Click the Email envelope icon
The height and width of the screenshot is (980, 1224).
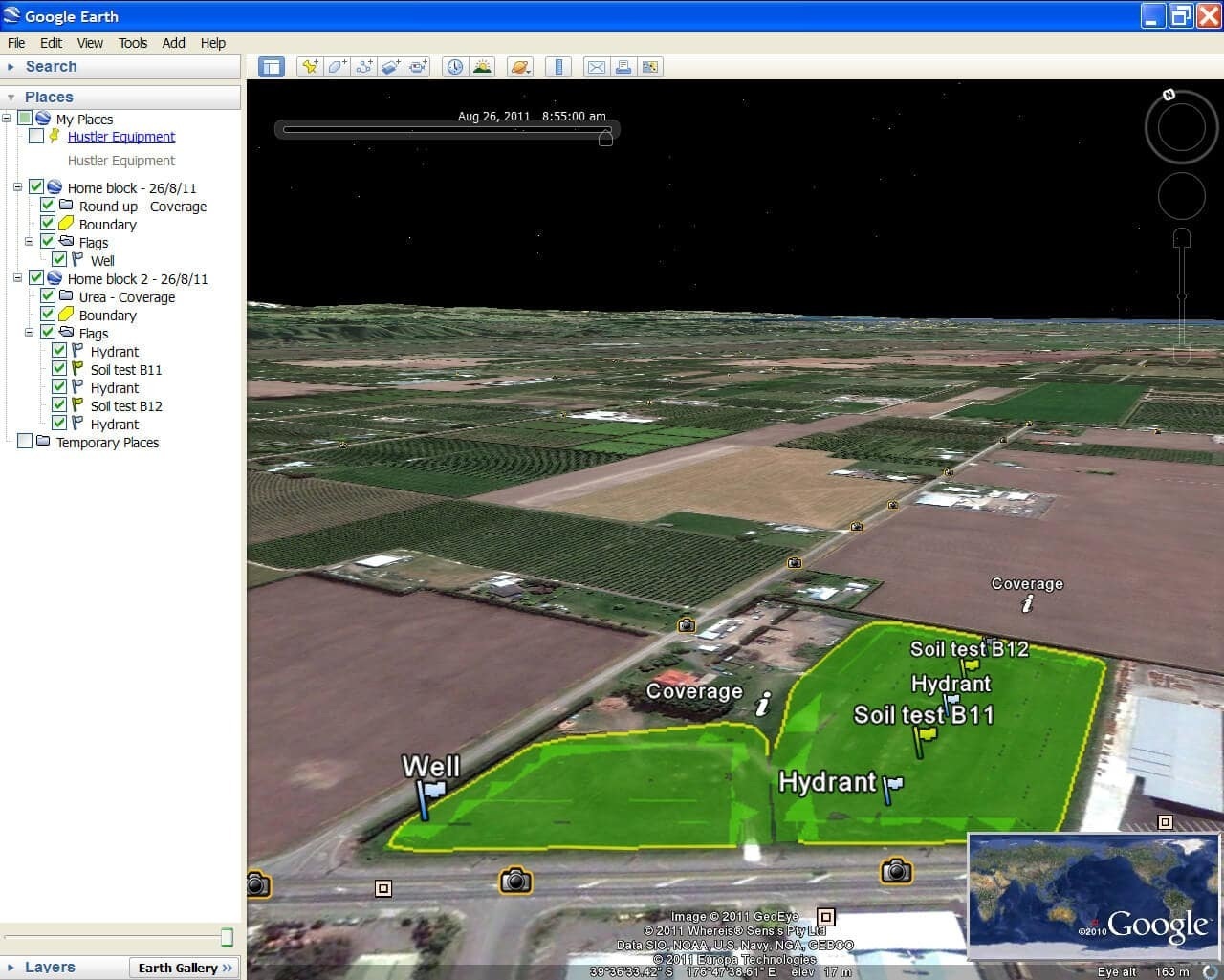[x=596, y=67]
